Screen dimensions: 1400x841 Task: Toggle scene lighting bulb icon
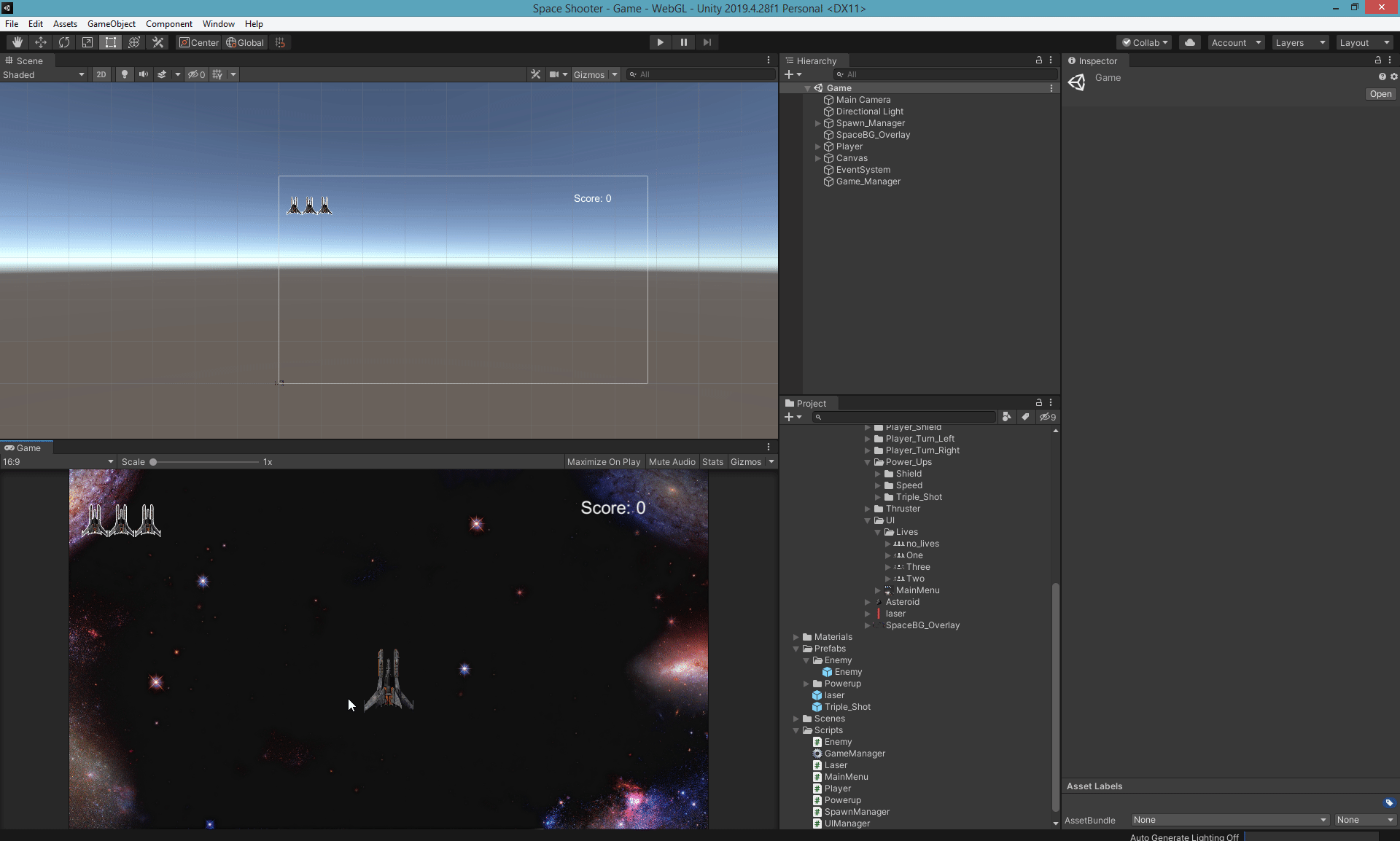pyautogui.click(x=125, y=74)
